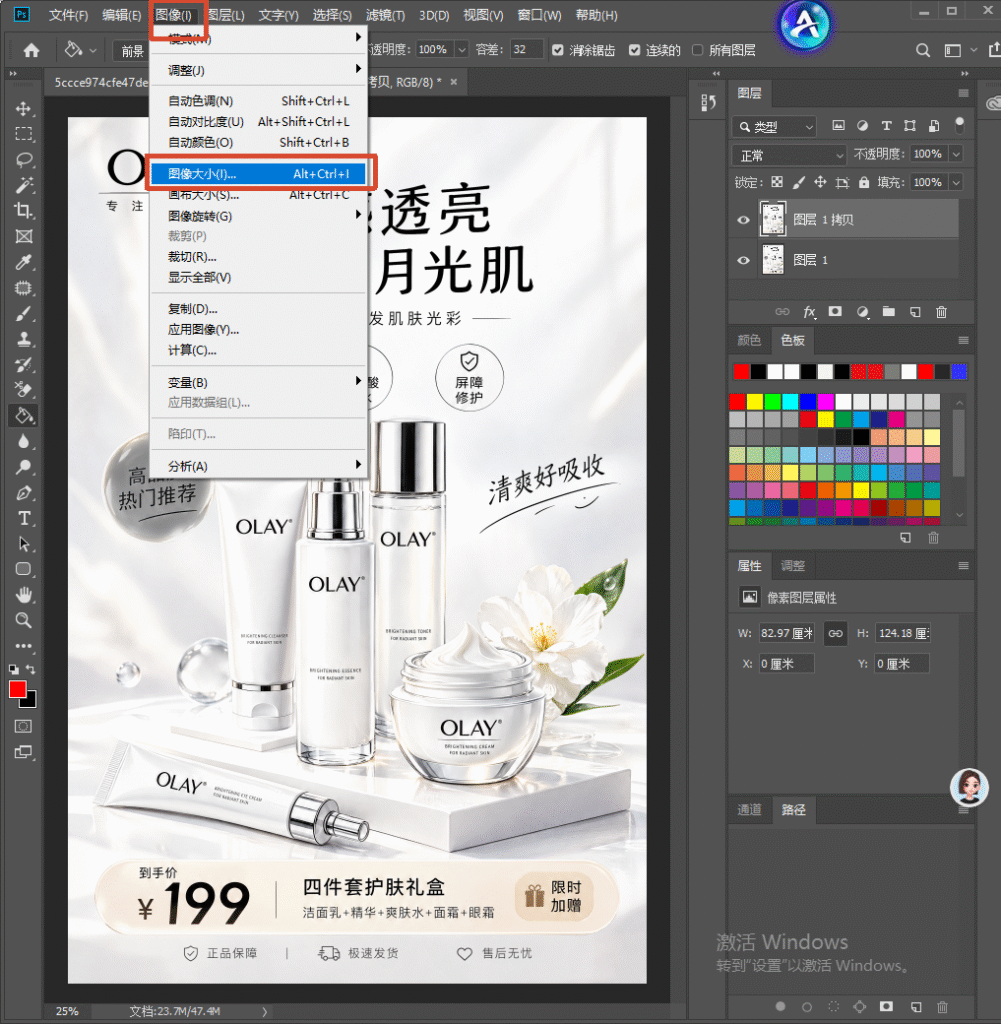Viewport: 1001px width, 1024px height.
Task: Select the Crop tool
Action: [24, 211]
